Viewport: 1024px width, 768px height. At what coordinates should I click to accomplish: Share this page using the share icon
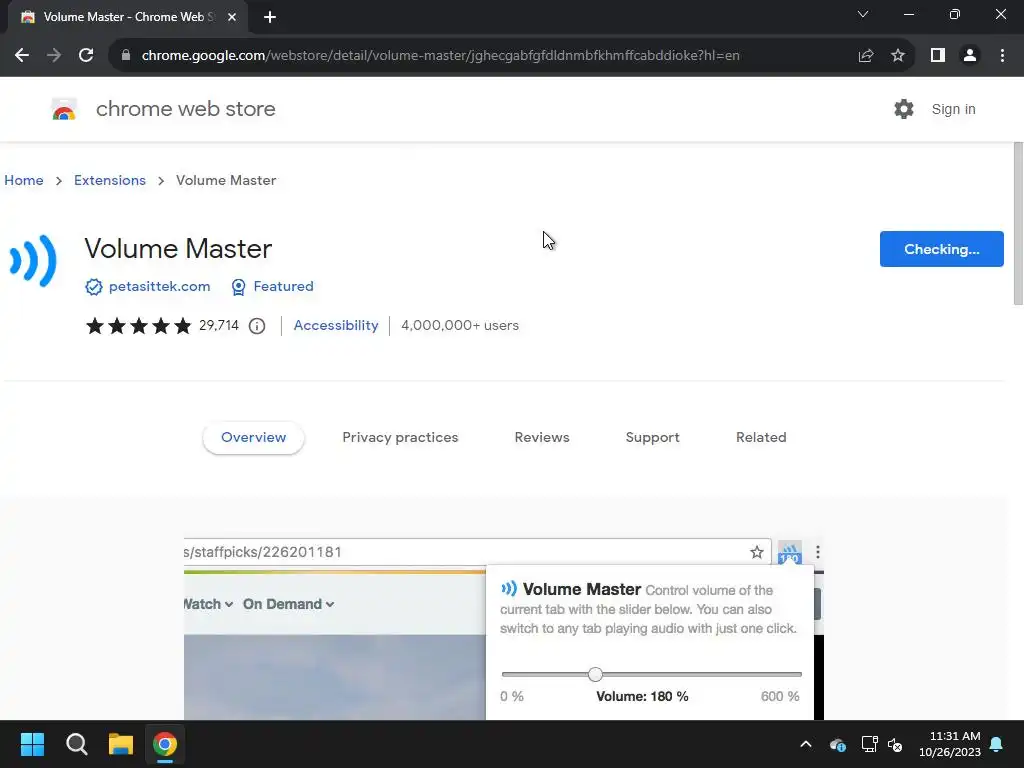pos(866,56)
